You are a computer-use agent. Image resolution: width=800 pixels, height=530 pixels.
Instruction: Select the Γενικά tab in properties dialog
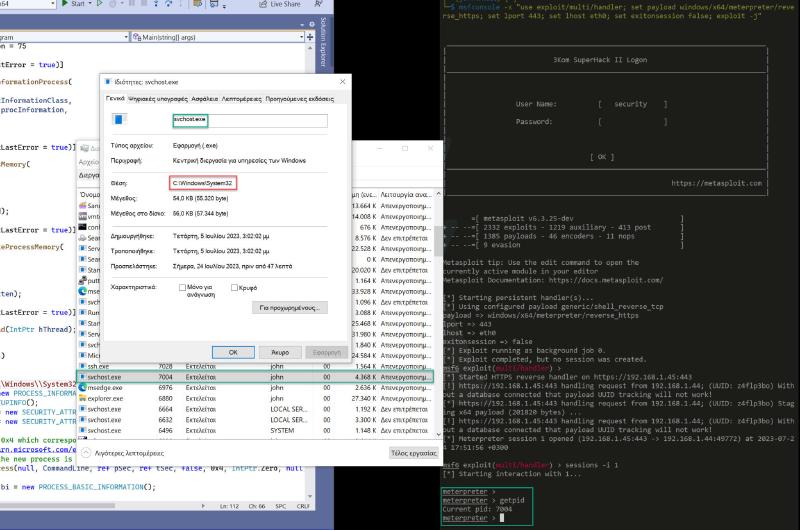pos(115,98)
